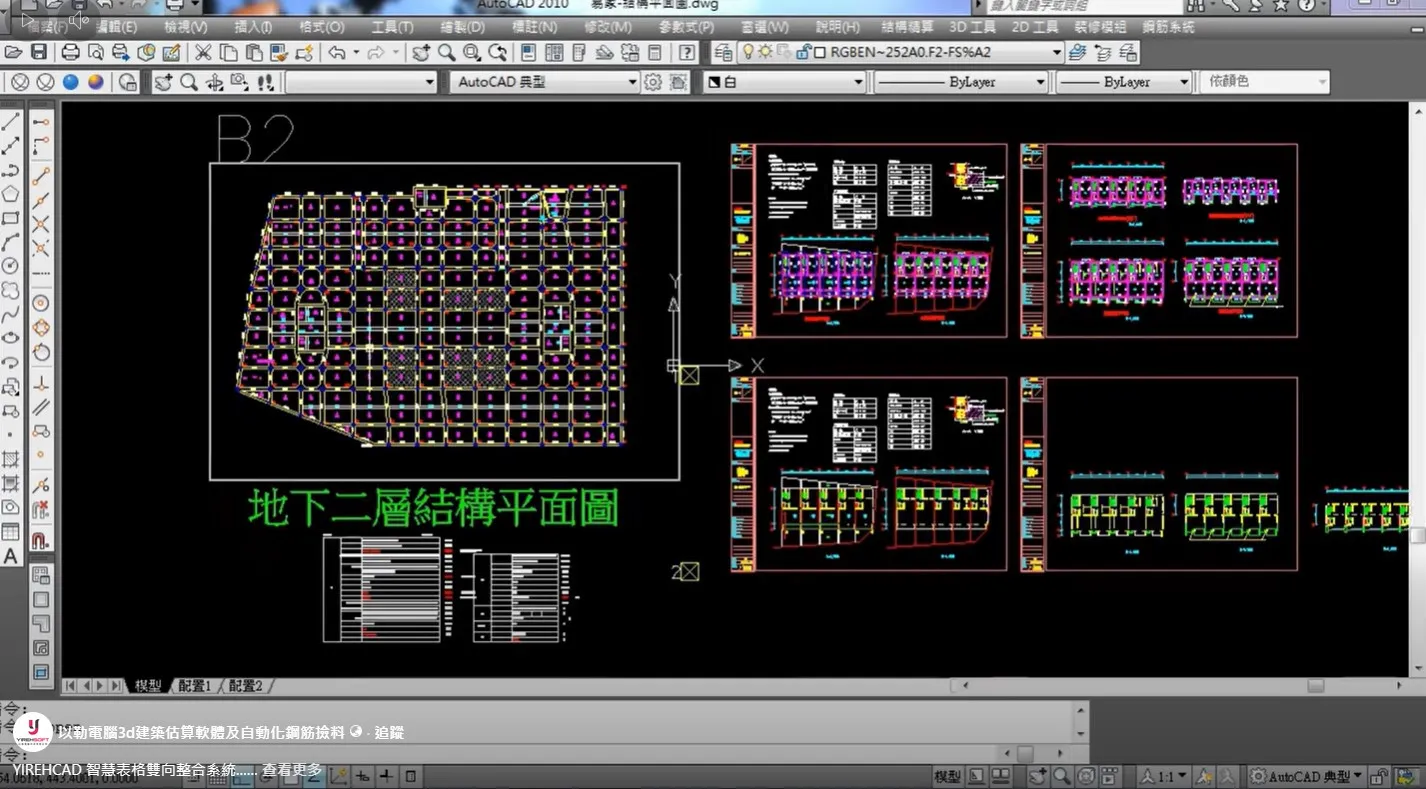This screenshot has height=789, width=1426.
Task: Click the 追蹤 follow button
Action: click(389, 733)
